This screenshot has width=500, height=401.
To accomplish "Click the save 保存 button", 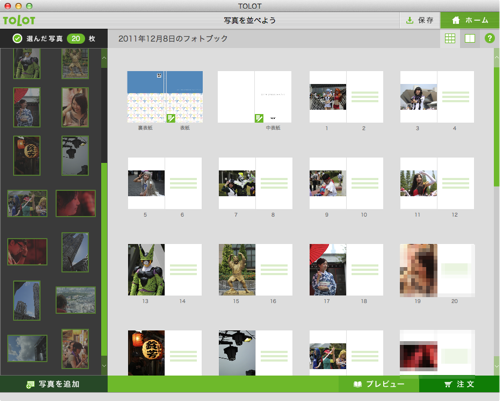I will (x=420, y=21).
